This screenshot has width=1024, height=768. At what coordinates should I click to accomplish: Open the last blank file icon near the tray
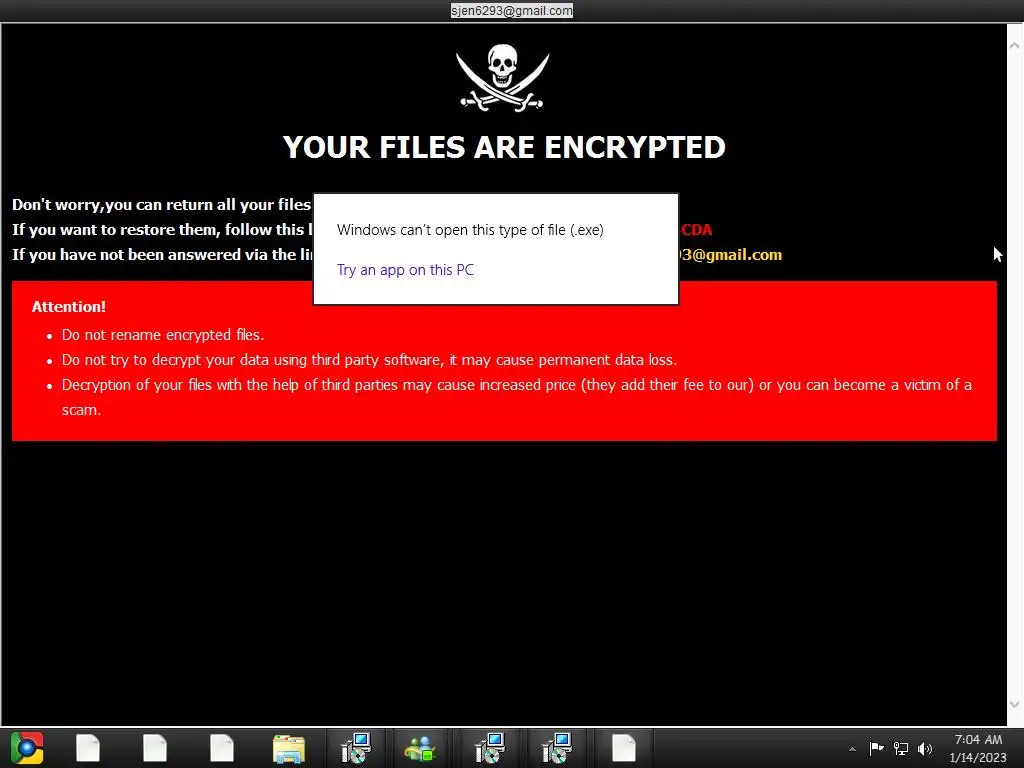pos(624,749)
